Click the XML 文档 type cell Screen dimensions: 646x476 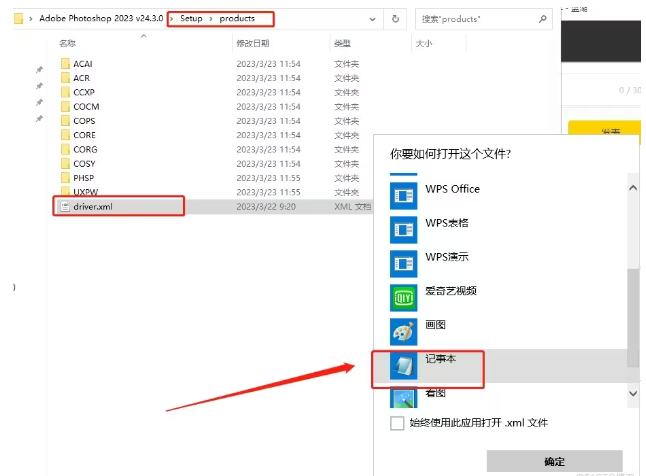353,206
